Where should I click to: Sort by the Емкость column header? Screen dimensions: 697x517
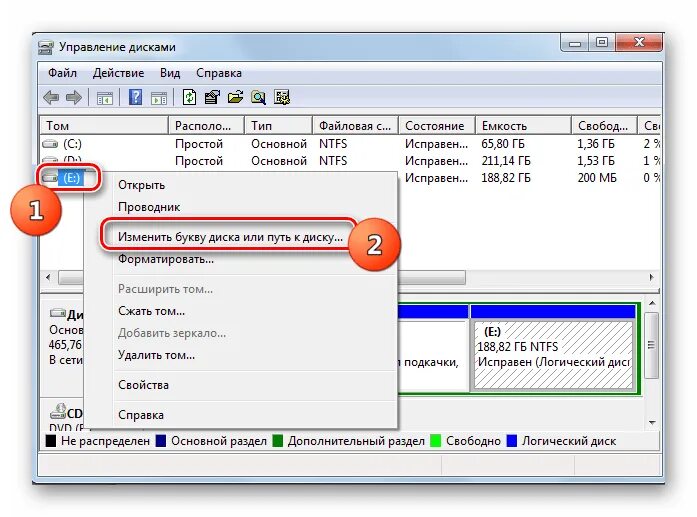point(523,125)
